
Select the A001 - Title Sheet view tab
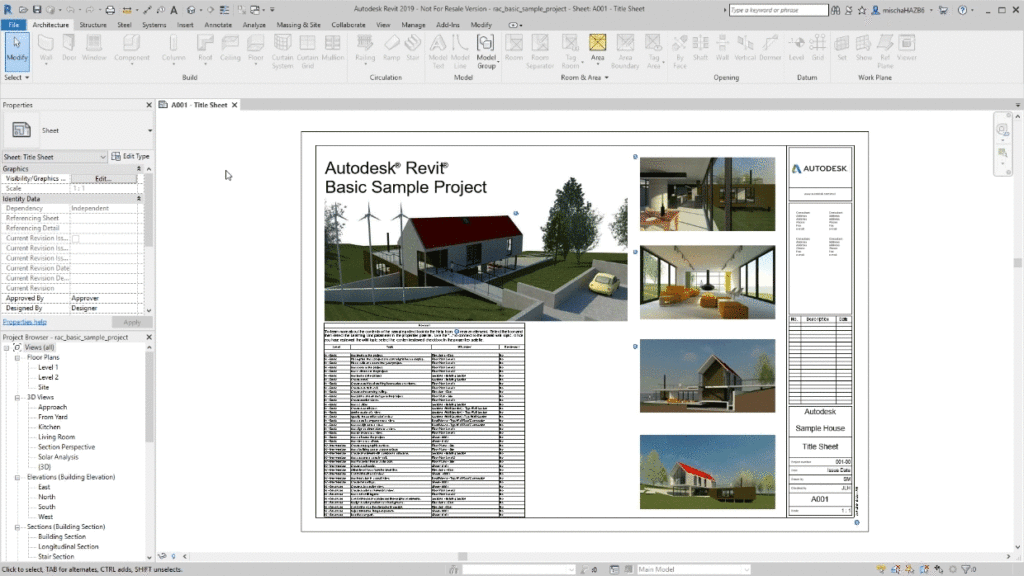tap(199, 104)
